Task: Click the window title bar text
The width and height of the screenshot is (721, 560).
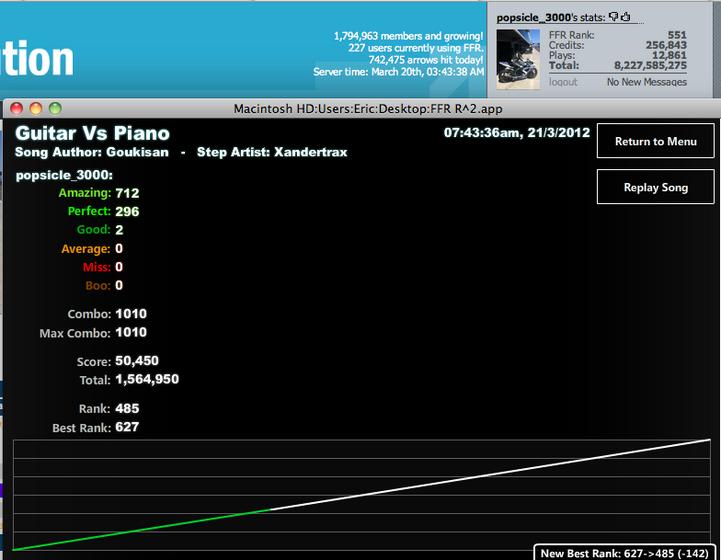Action: tap(368, 109)
